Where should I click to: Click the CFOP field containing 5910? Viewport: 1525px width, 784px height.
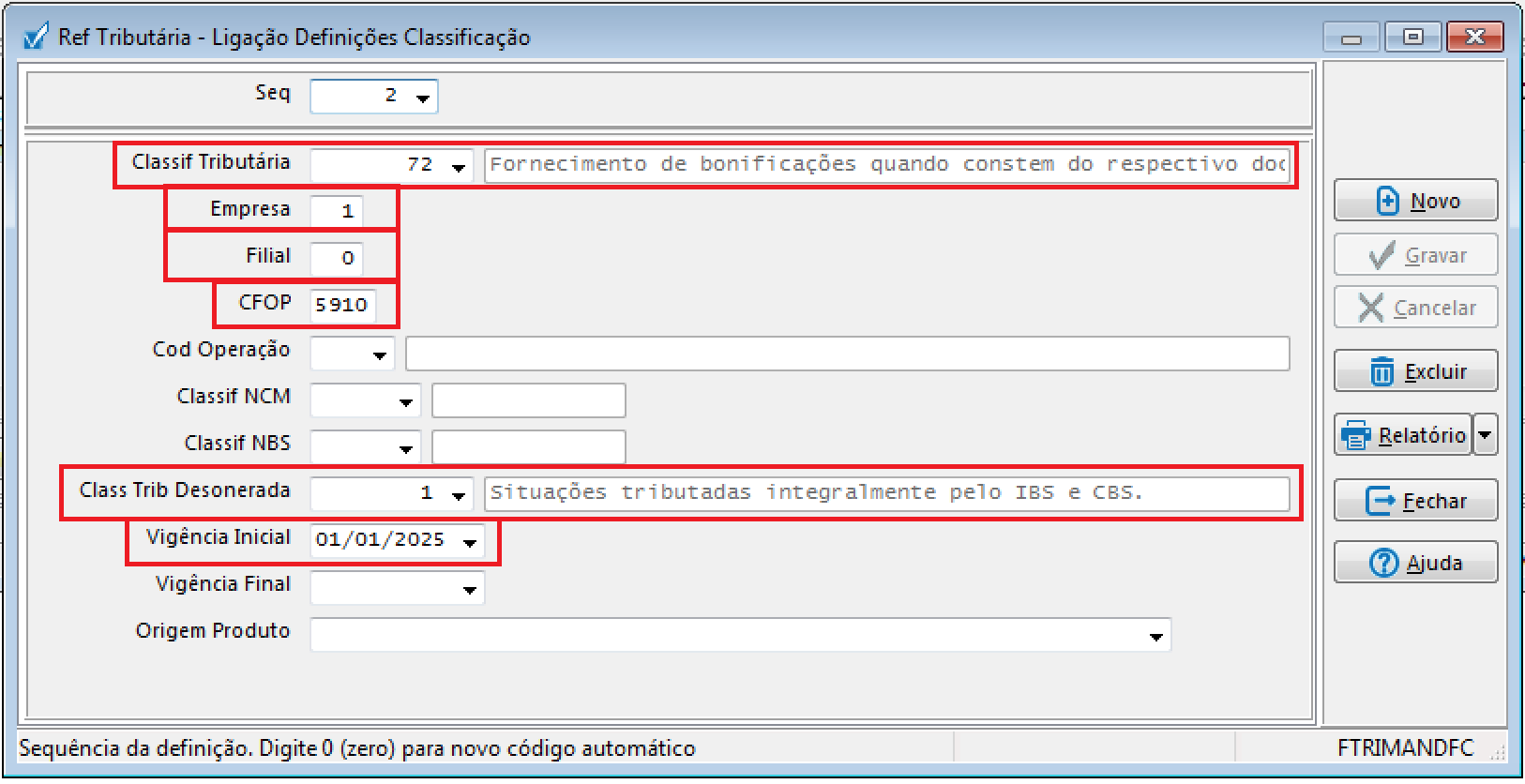(x=342, y=305)
